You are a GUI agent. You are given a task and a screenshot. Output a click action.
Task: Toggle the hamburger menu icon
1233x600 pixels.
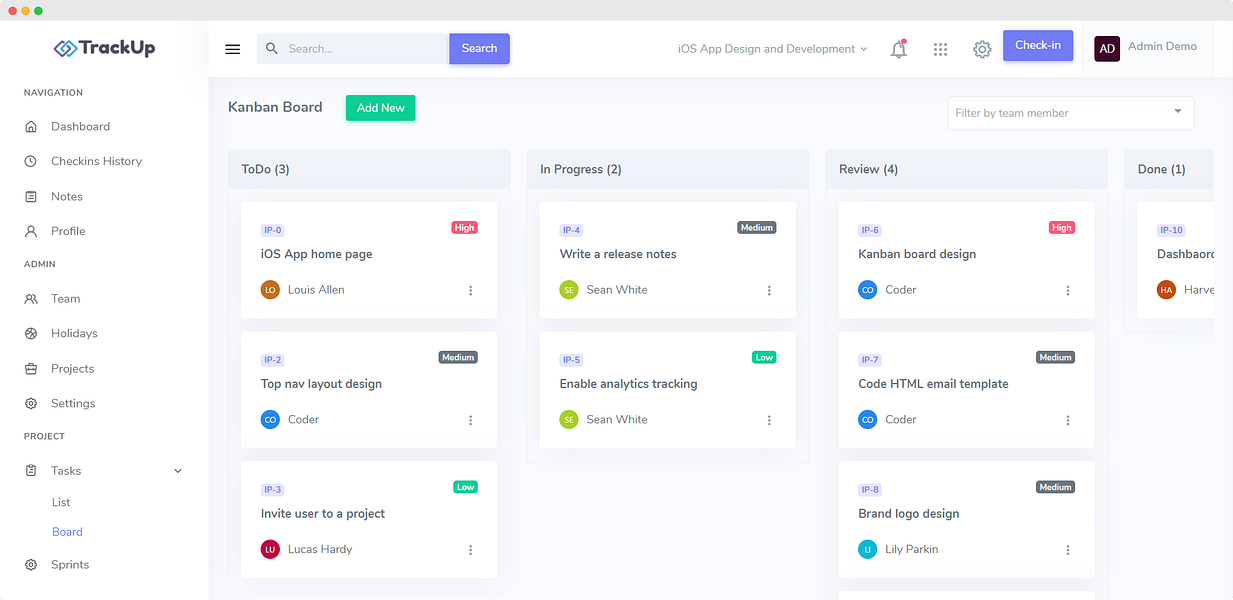(233, 49)
